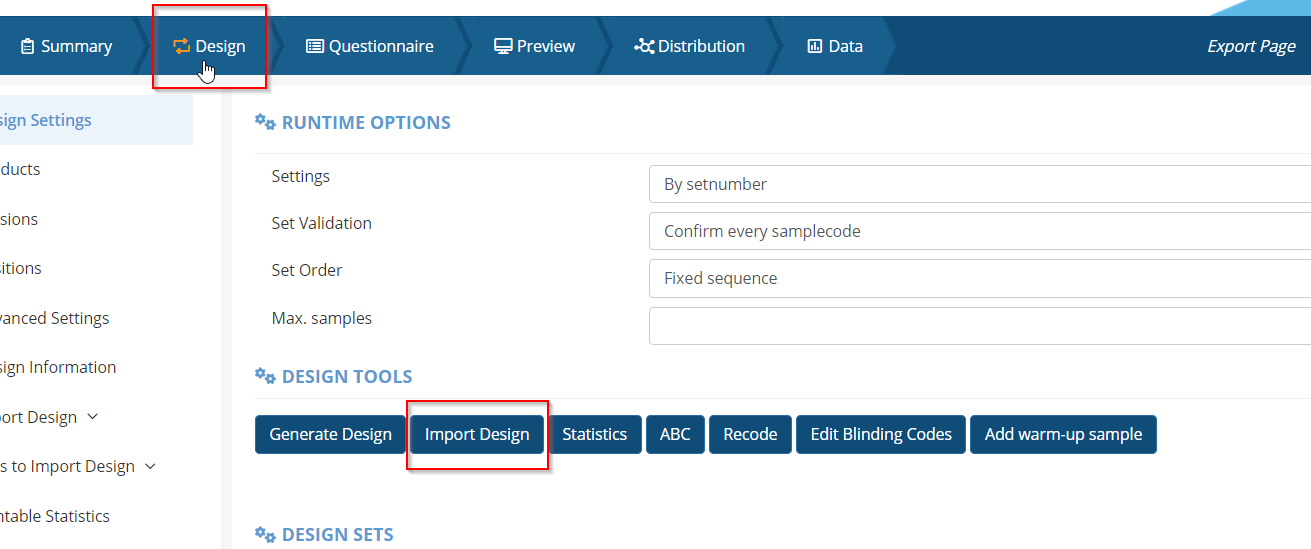This screenshot has height=549, width=1311.
Task: Click the Runtime Options gears icon
Action: [265, 122]
